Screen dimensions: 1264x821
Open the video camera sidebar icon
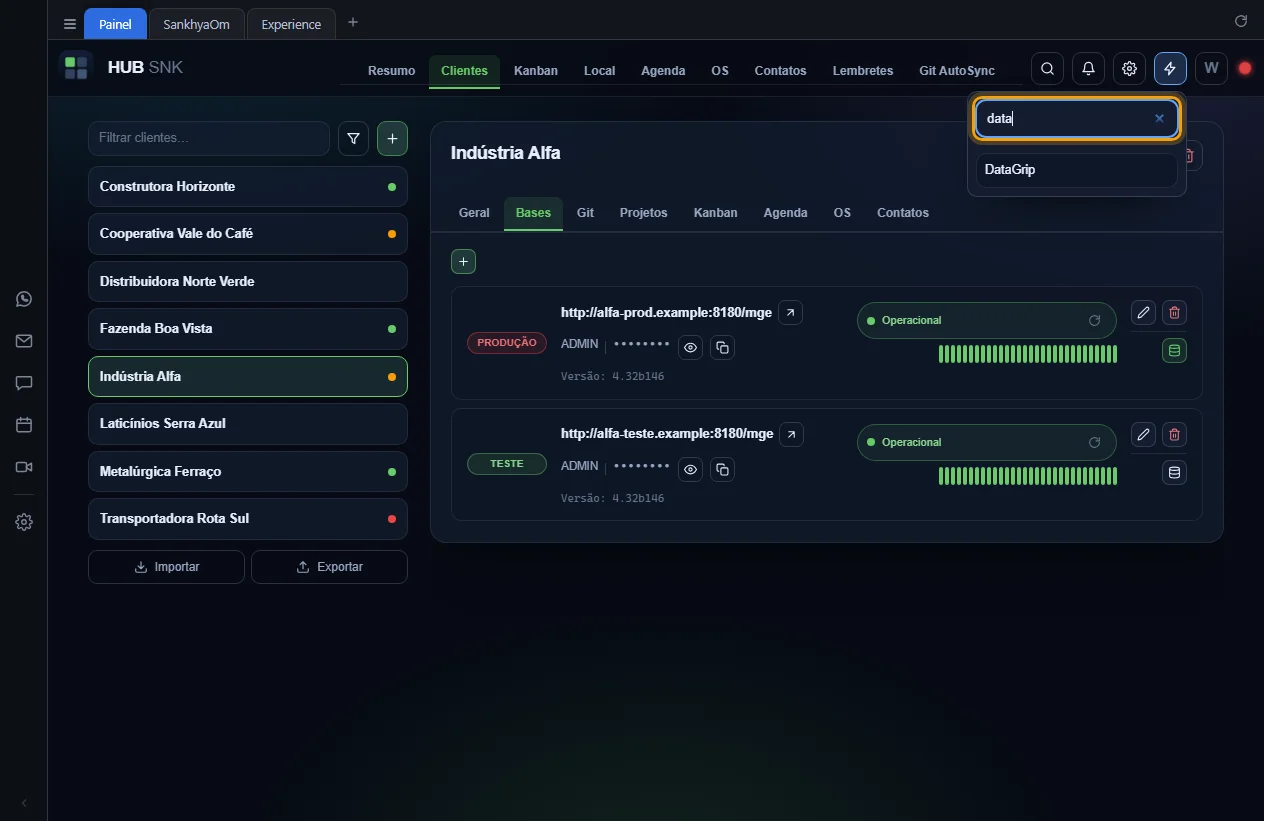click(24, 467)
